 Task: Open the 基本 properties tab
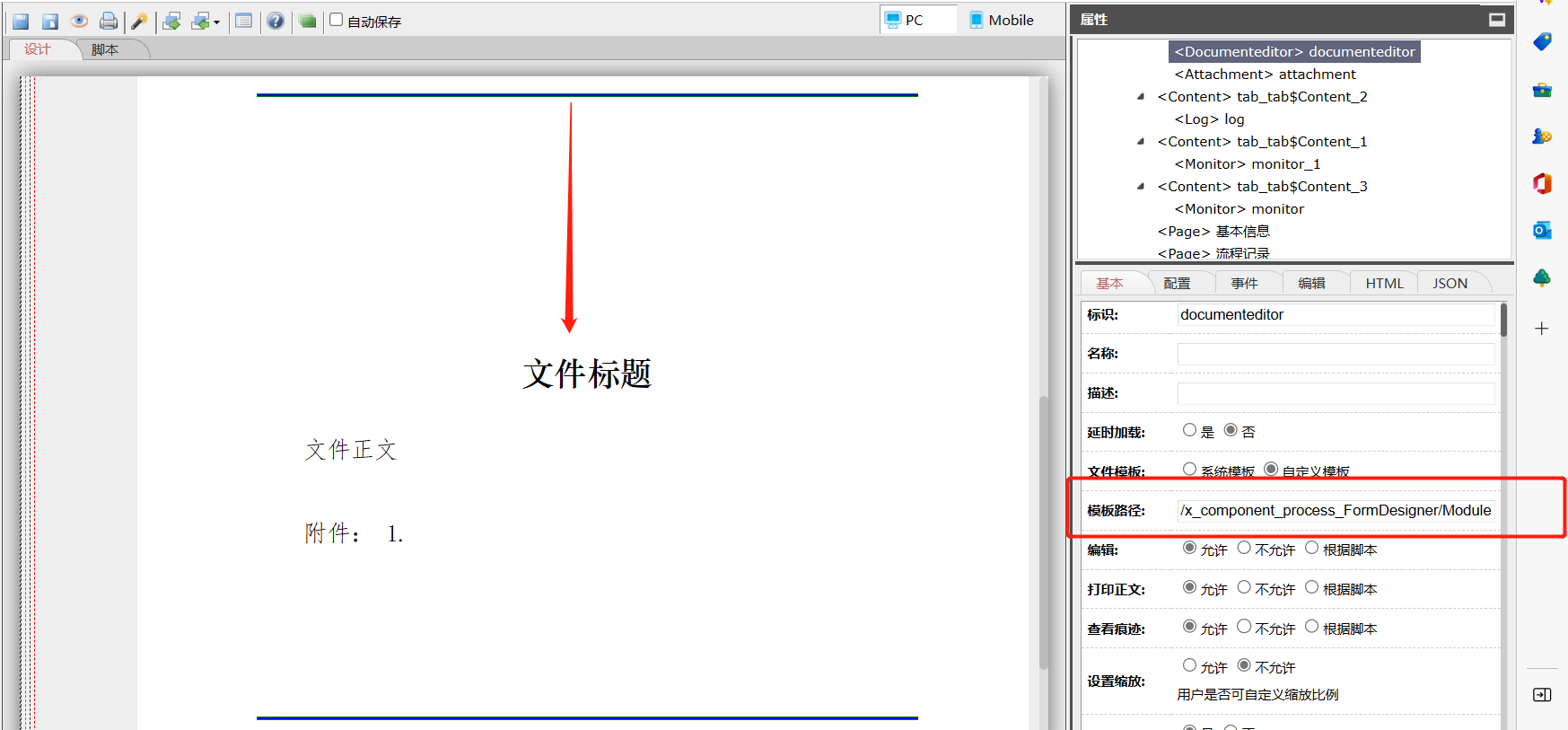(x=1109, y=283)
